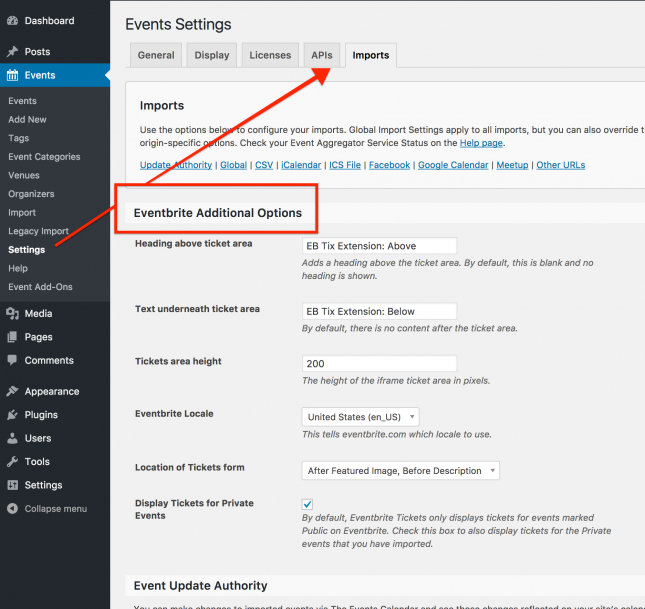Click the Appearance paintbrush icon
645x609 pixels.
click(12, 391)
